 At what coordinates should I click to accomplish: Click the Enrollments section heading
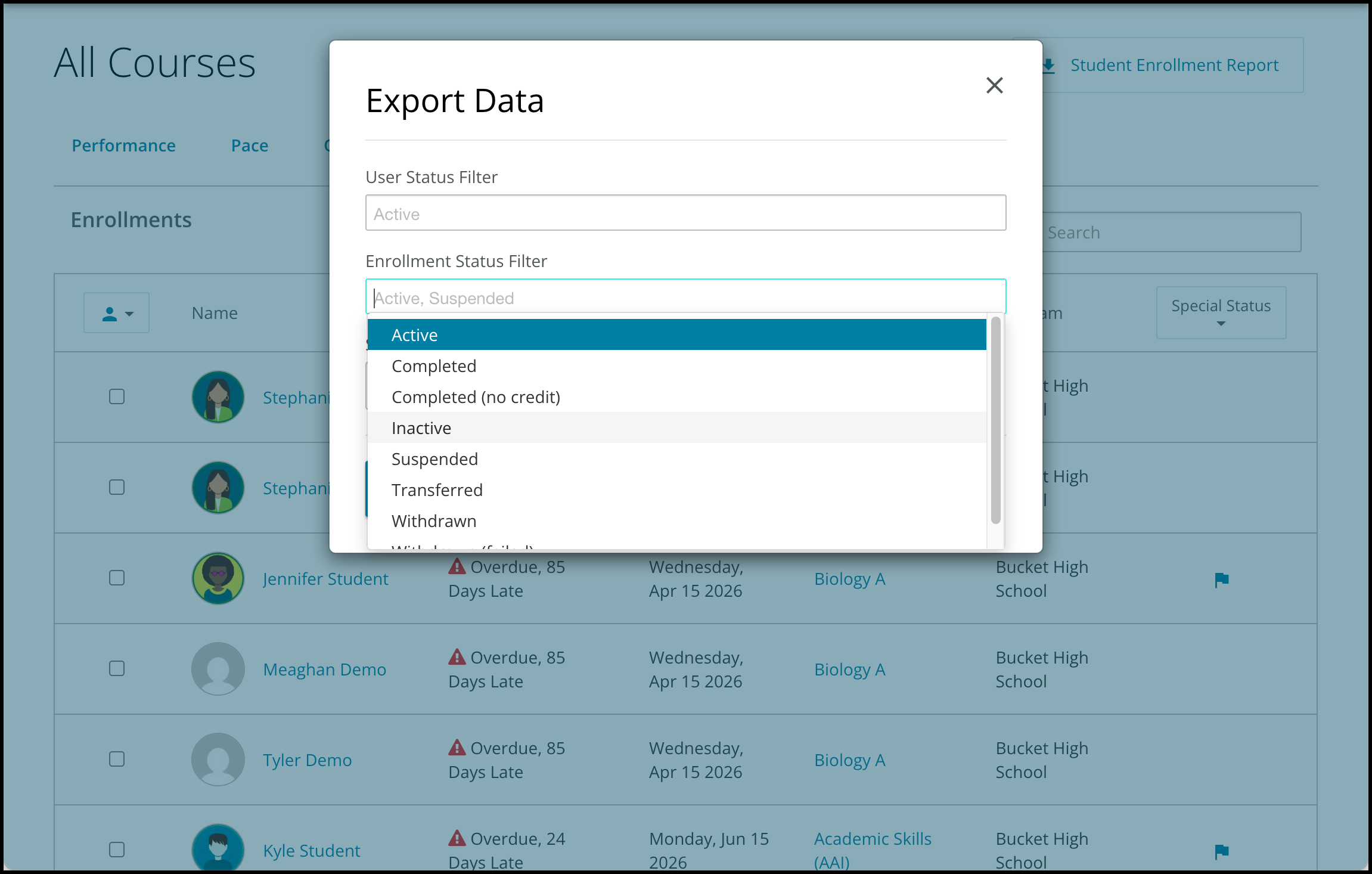tap(131, 220)
